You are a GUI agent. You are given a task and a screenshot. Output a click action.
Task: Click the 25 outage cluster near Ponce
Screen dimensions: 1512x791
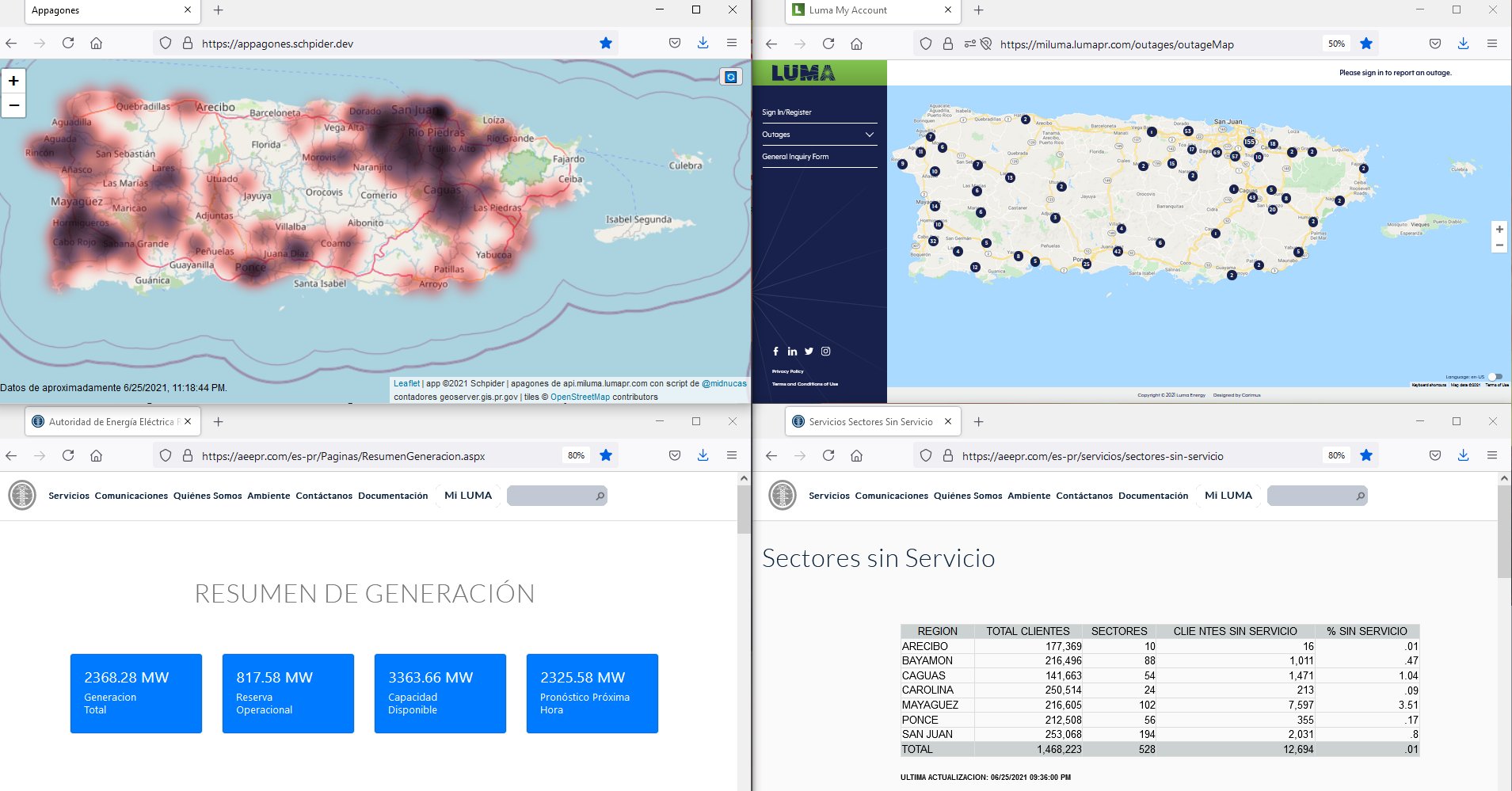click(x=1086, y=264)
